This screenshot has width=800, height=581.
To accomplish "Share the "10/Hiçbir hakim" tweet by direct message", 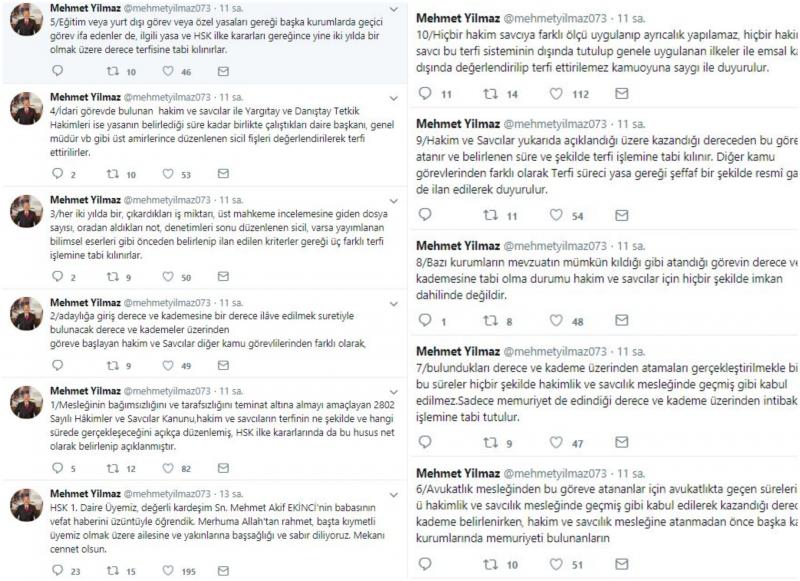I will [x=622, y=93].
